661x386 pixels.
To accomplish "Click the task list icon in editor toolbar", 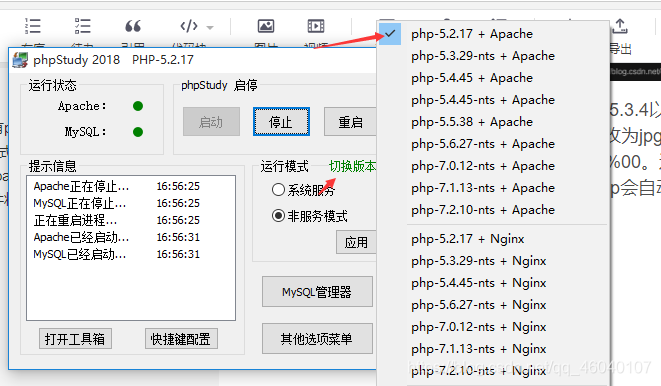I will pyautogui.click(x=83, y=26).
